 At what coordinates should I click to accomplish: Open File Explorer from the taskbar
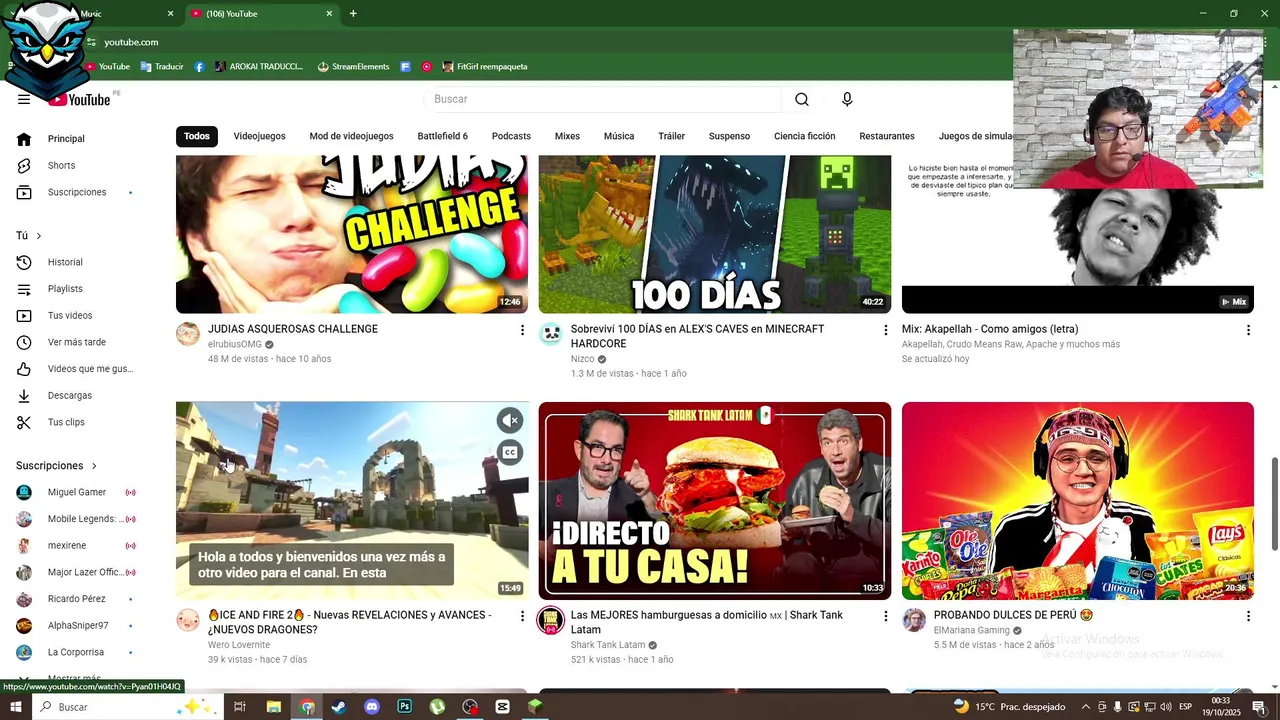tap(274, 707)
